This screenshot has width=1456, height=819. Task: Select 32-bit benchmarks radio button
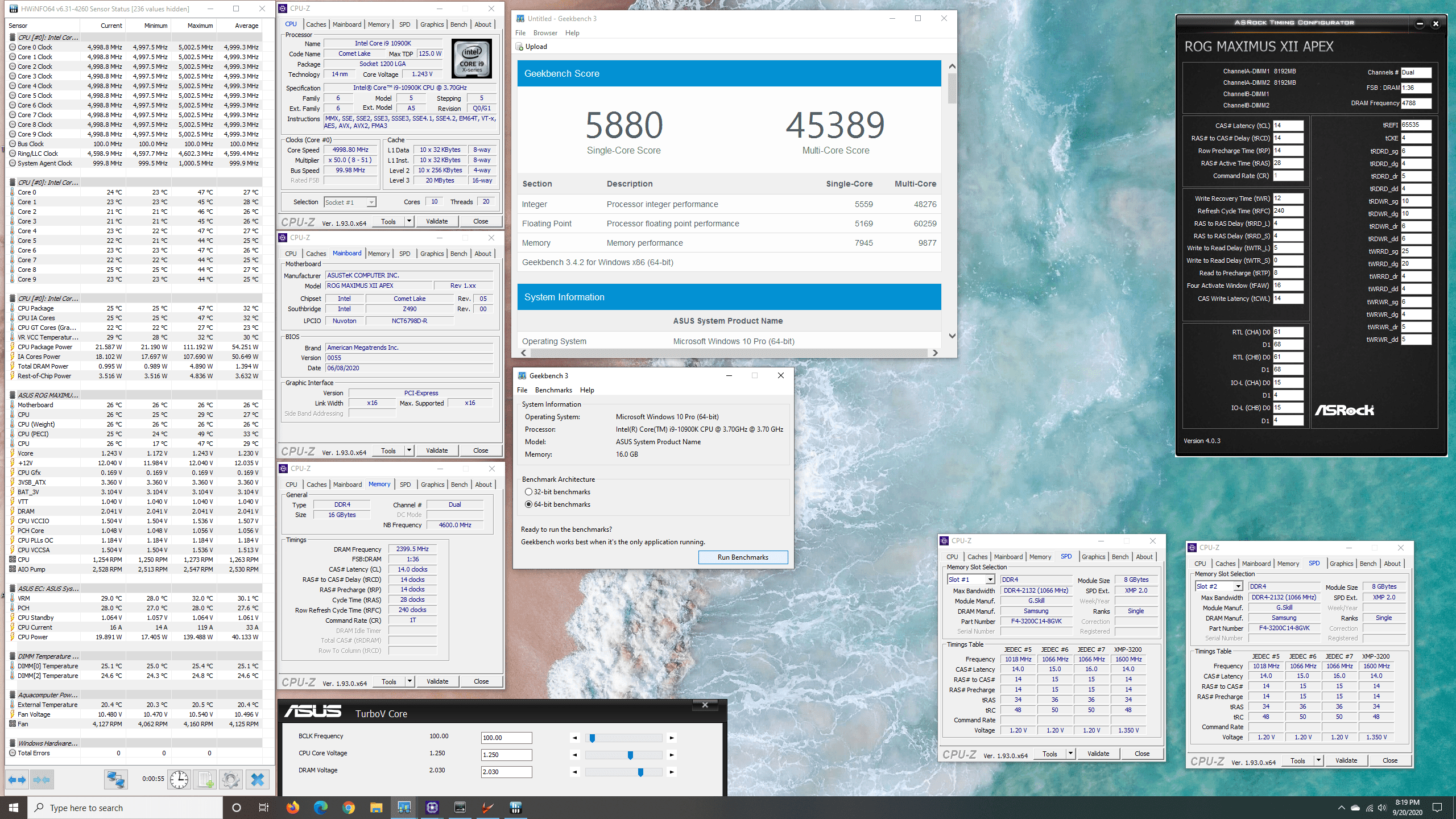click(528, 492)
